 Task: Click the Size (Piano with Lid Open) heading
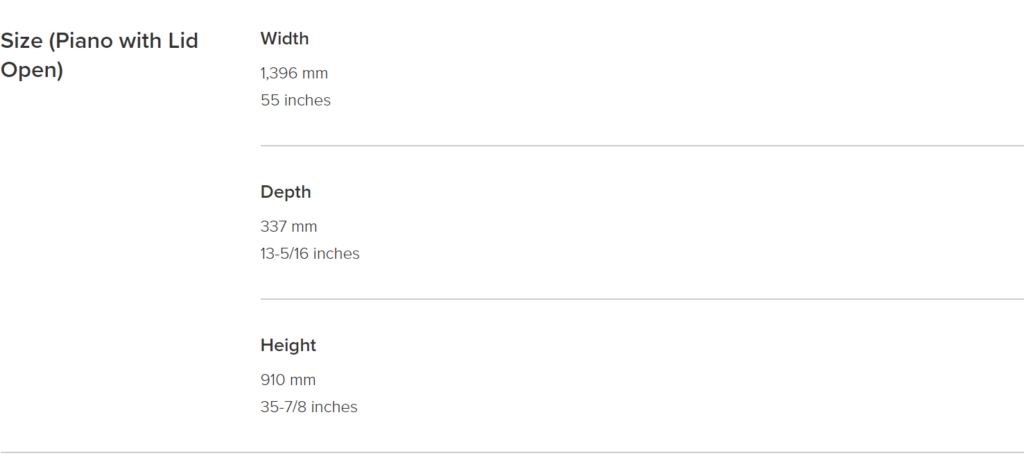(x=99, y=55)
